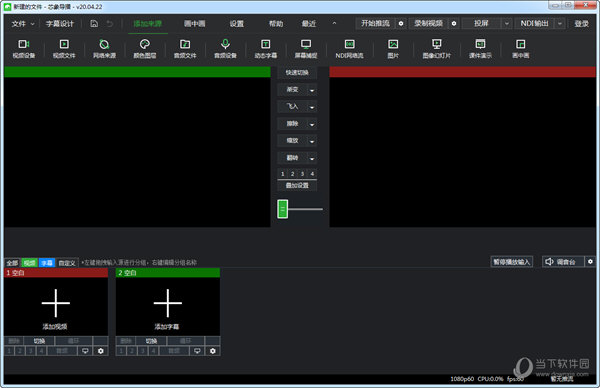Open settings gear of input 1
Viewport: 600px width, 388px height.
pos(101,351)
